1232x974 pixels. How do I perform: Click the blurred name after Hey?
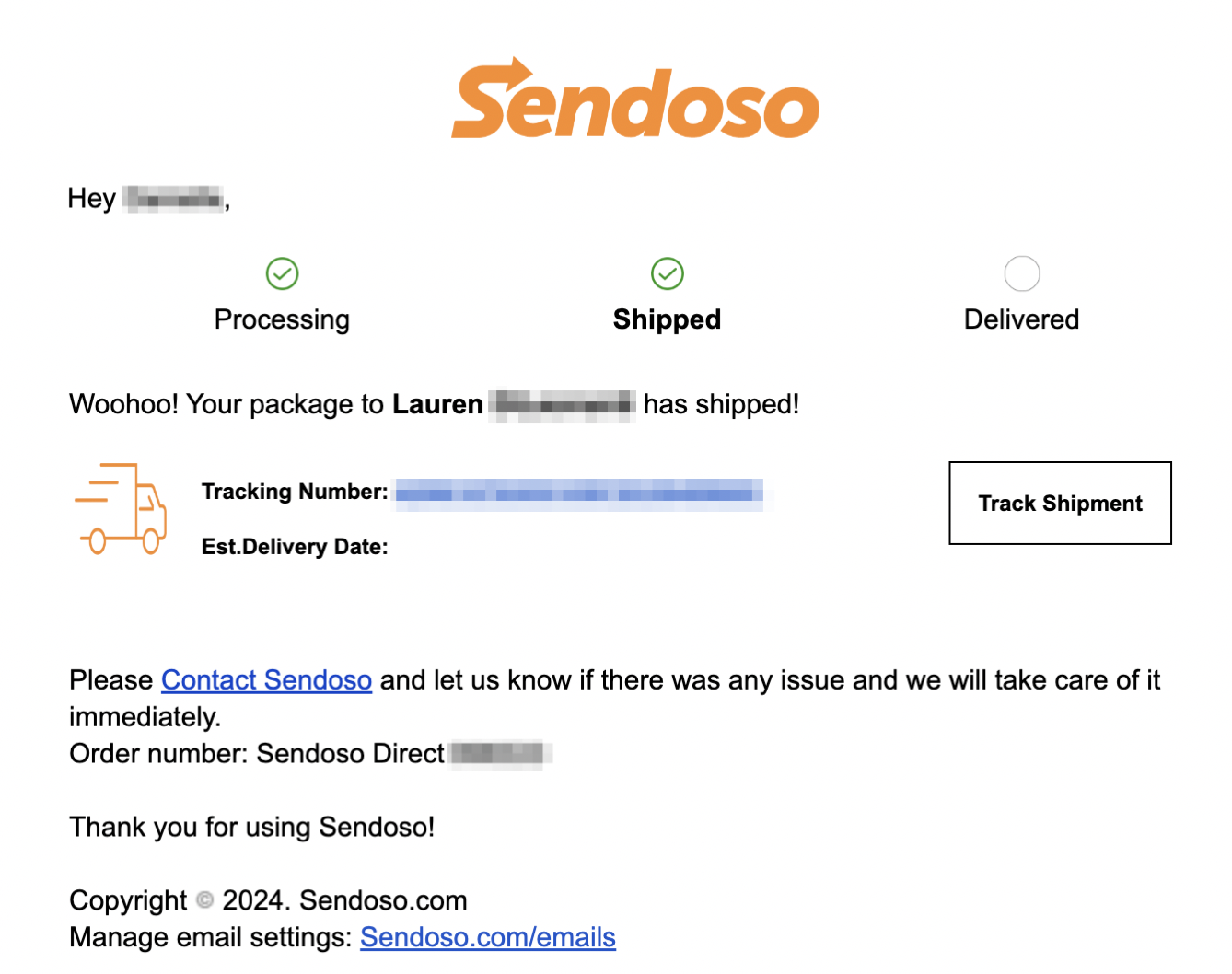174,199
